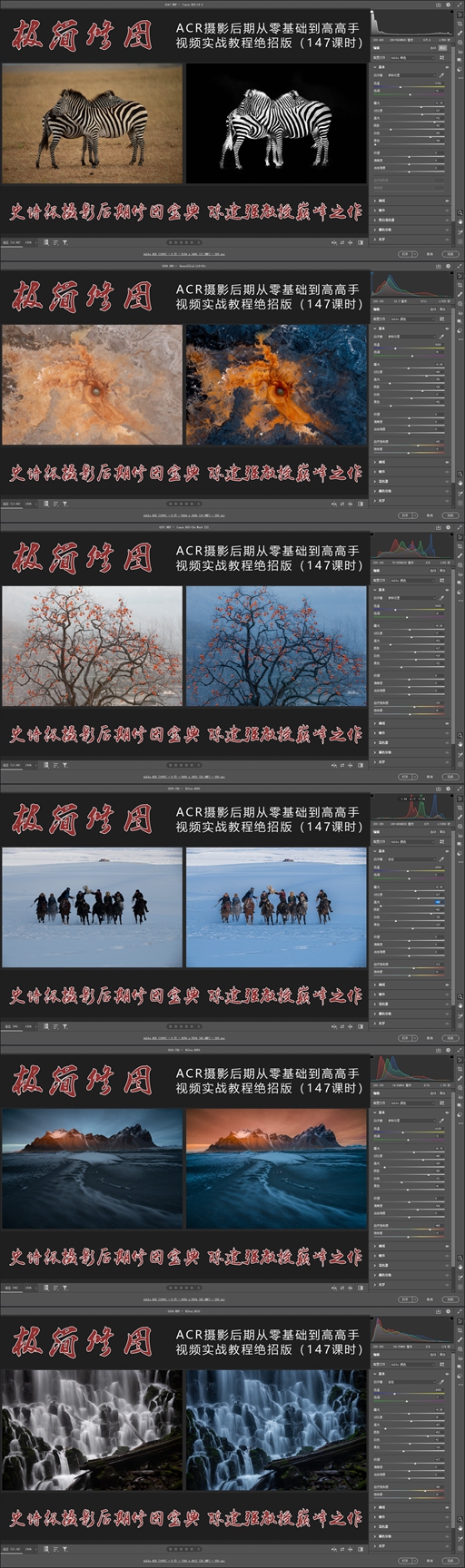Click the Auto button in the zebra editor
This screenshot has width=465, height=1568.
point(433,48)
